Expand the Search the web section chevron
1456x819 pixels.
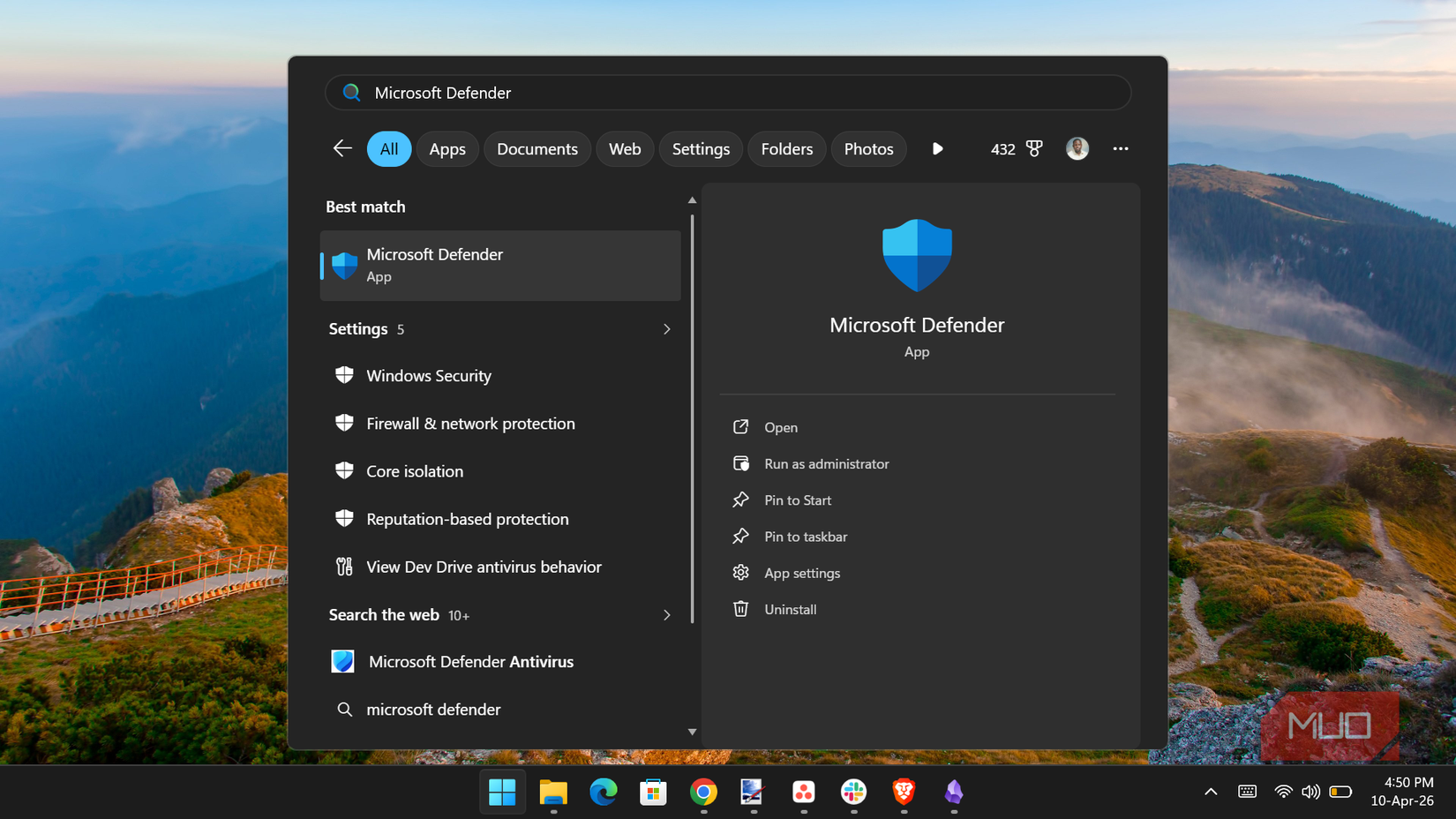(667, 615)
